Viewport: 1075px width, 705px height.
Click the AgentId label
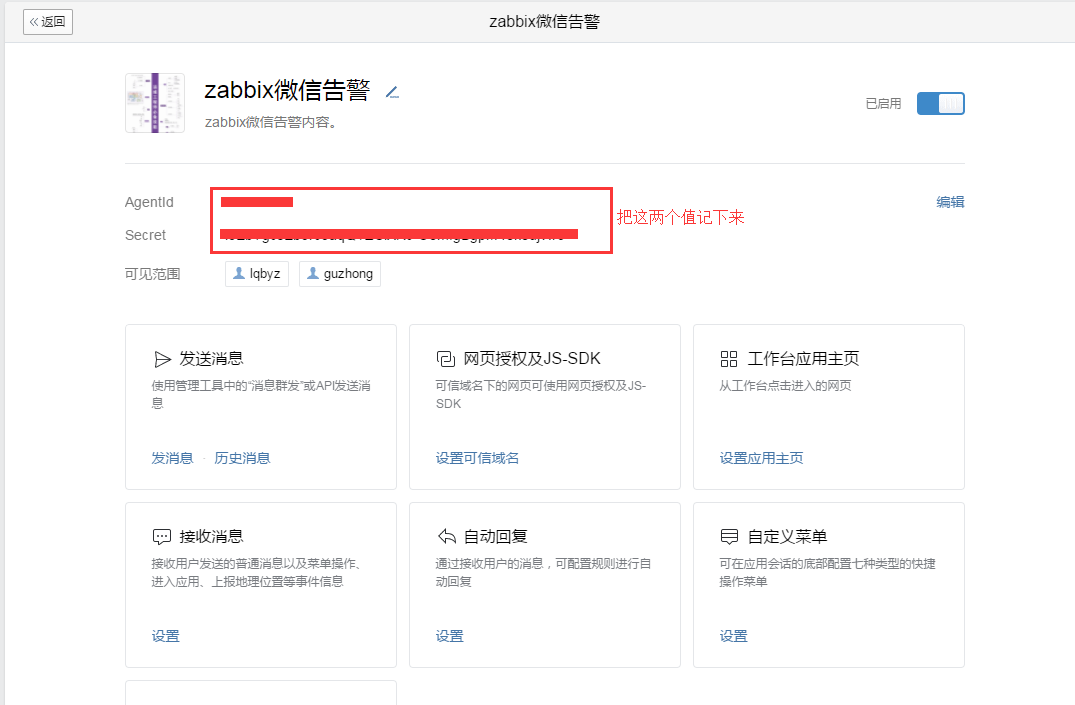tap(149, 202)
